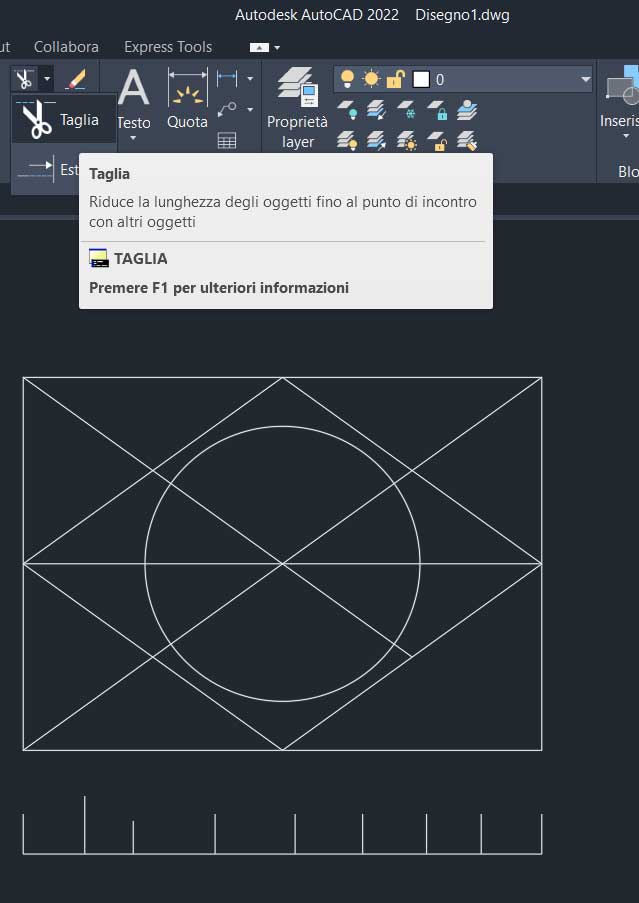The image size is (639, 903).
Task: Open the Trim/Extend dropdown arrow
Action: pyautogui.click(x=47, y=79)
